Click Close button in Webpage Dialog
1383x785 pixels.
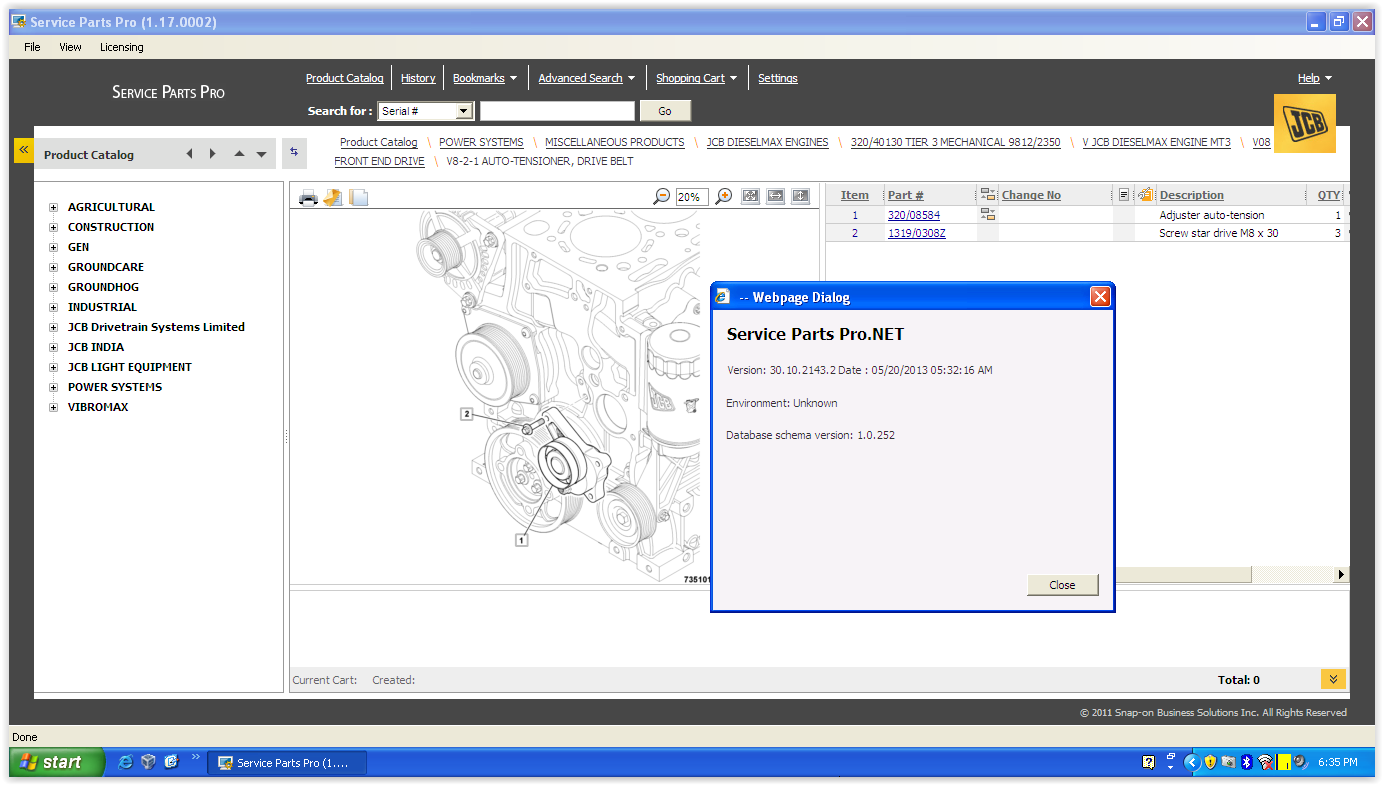click(1062, 585)
